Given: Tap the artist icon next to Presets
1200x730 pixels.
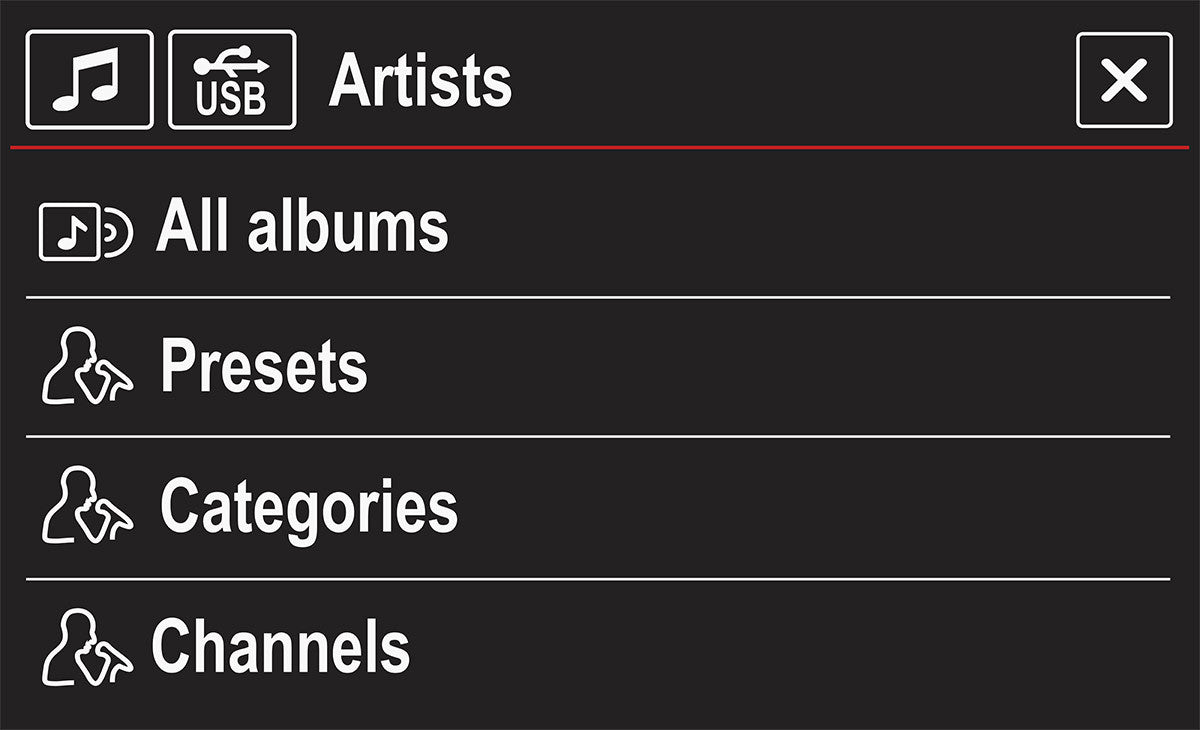Looking at the screenshot, I should pos(88,367).
